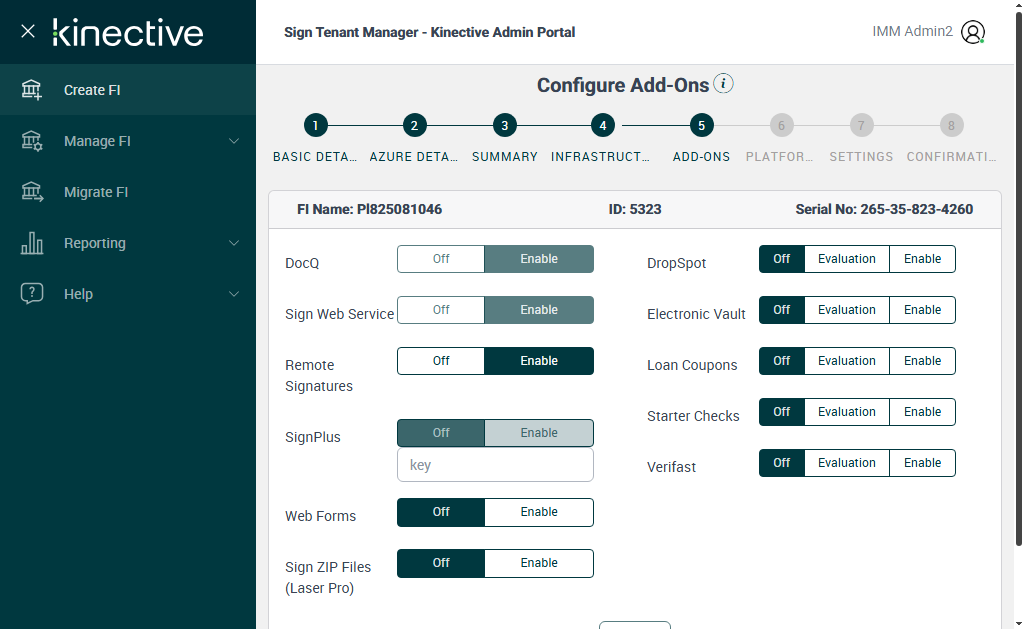Enable Starter Checks
1024x629 pixels.
click(x=922, y=411)
